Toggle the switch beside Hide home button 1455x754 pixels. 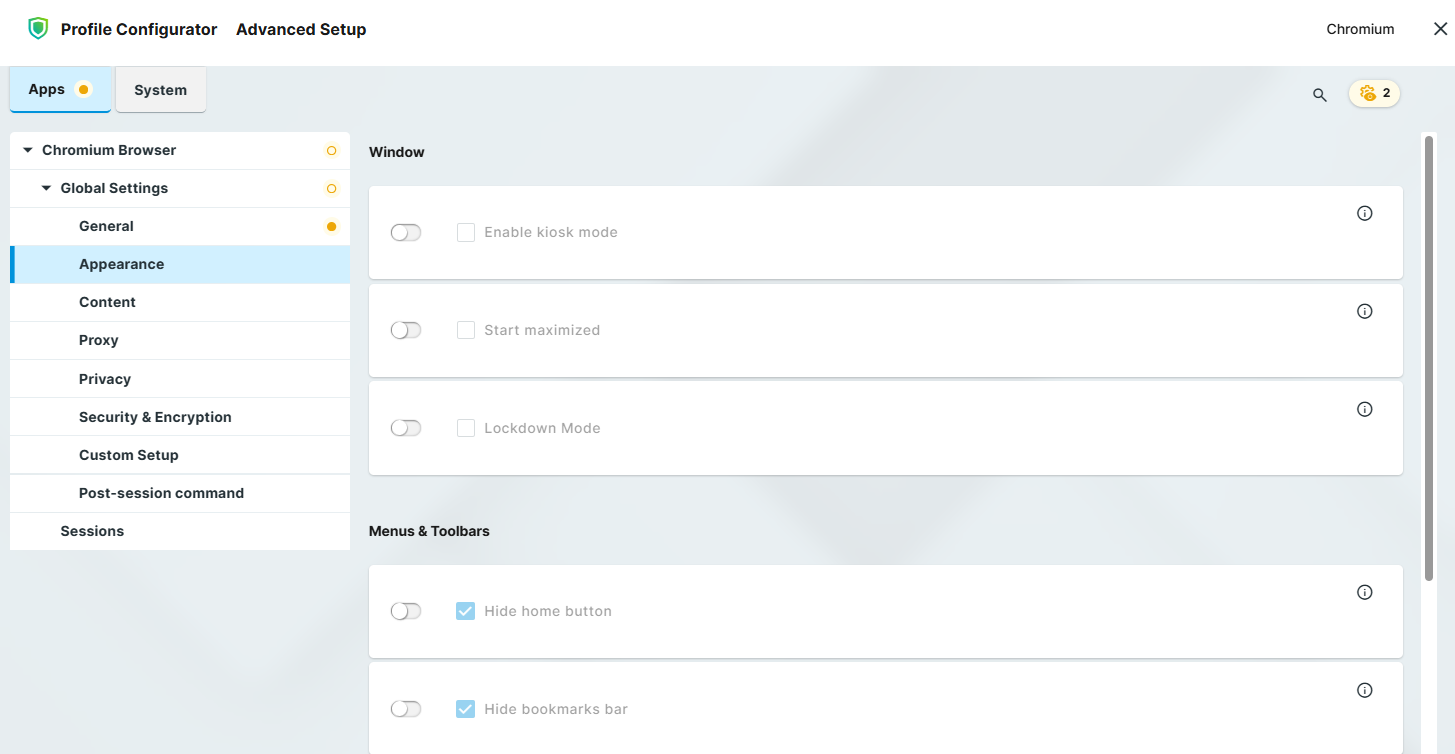406,611
